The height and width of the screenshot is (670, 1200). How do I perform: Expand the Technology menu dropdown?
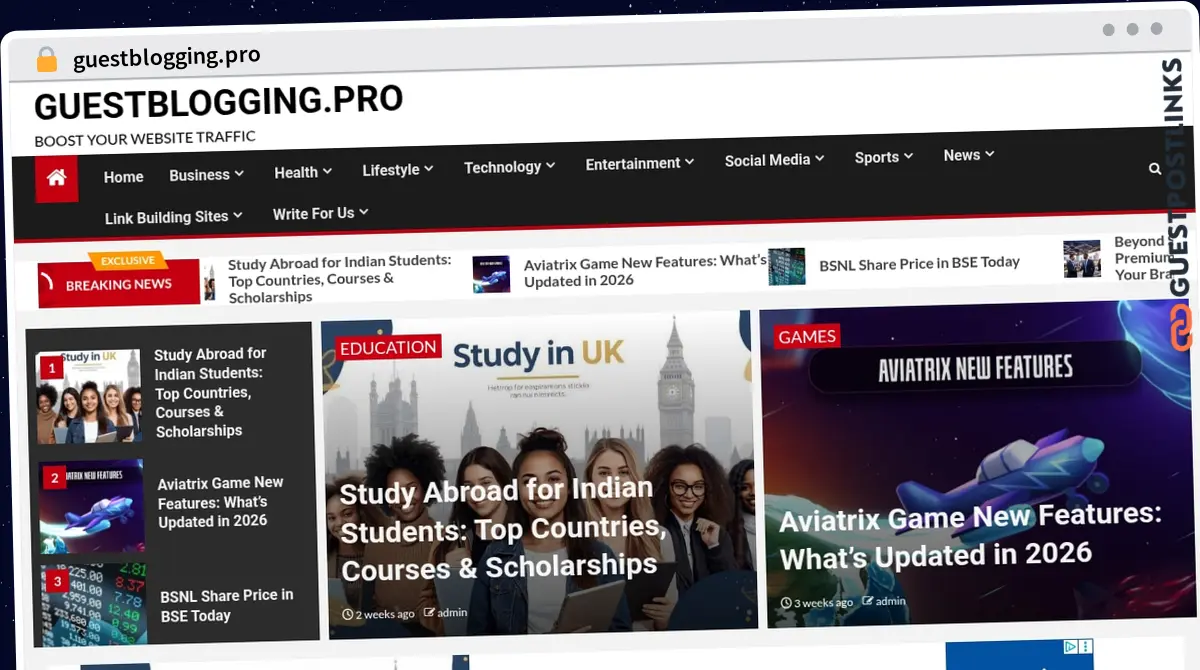click(510, 167)
